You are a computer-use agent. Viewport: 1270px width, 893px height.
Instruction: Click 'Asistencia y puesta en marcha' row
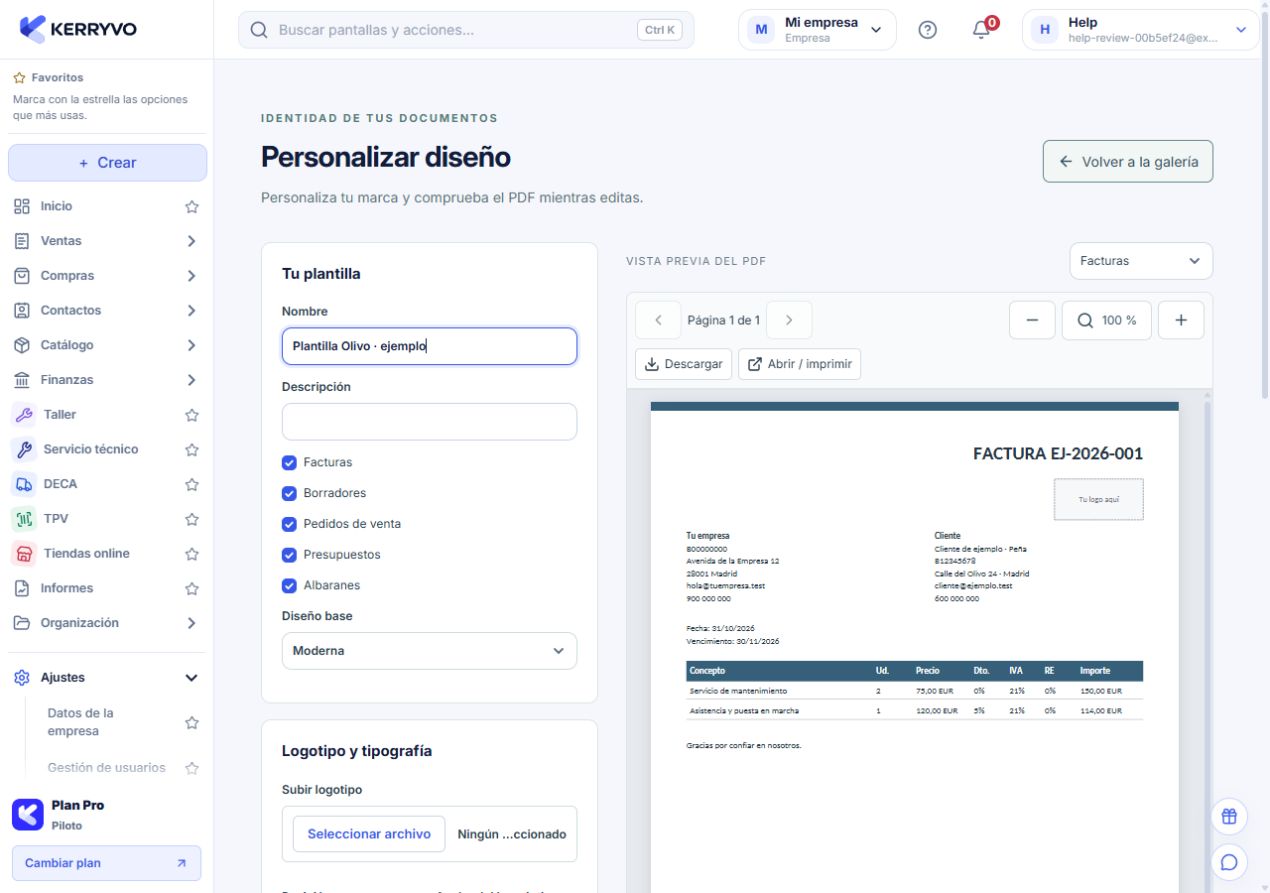(x=914, y=711)
